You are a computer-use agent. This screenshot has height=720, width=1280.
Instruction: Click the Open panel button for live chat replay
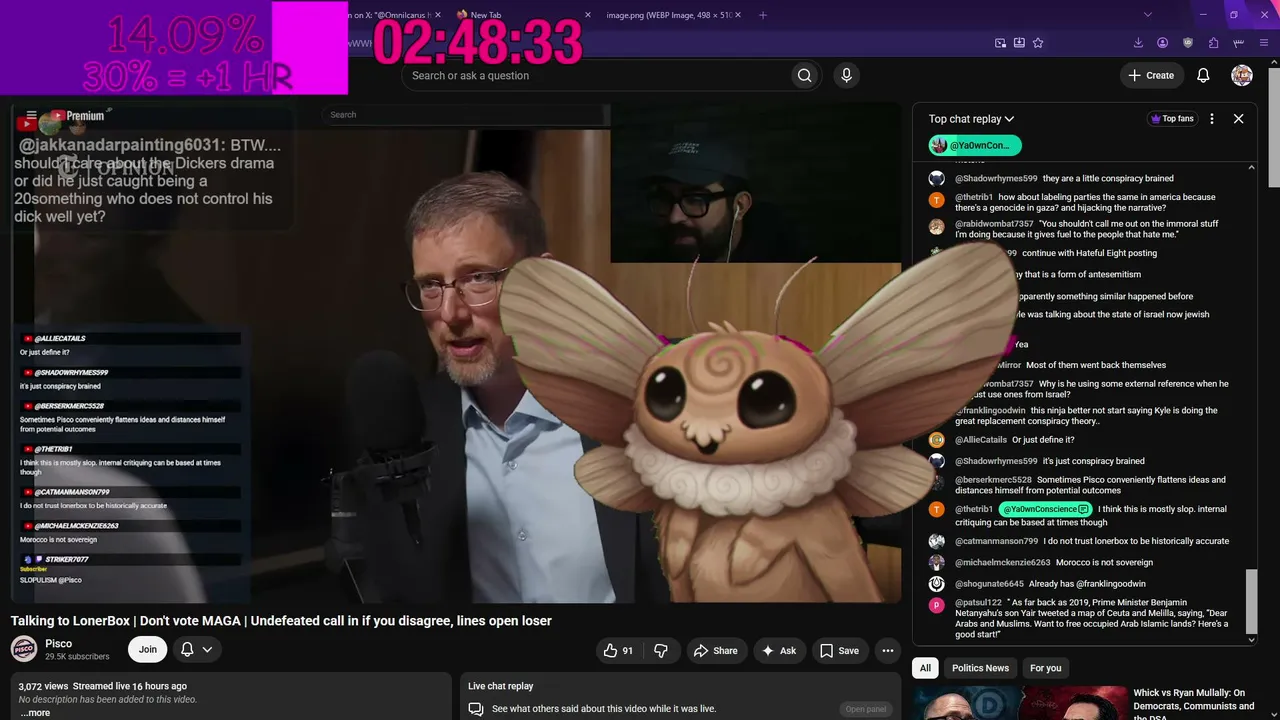click(866, 709)
